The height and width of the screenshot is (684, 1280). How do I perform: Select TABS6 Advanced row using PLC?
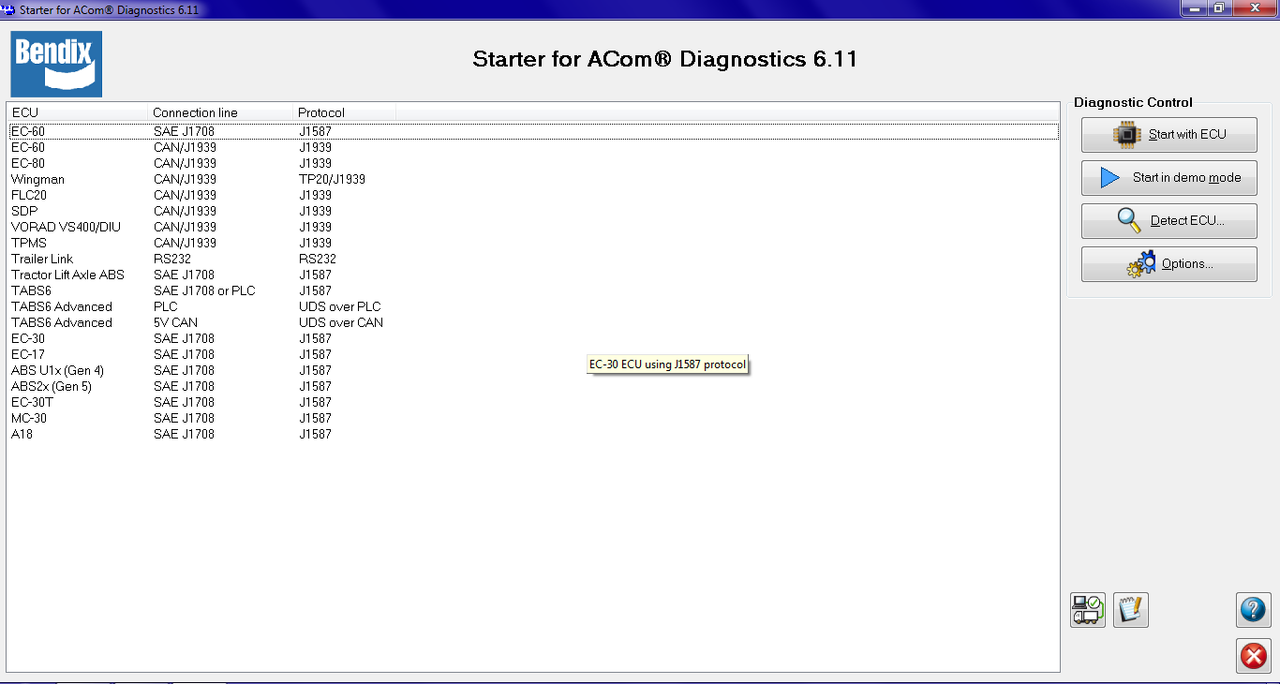click(x=533, y=307)
